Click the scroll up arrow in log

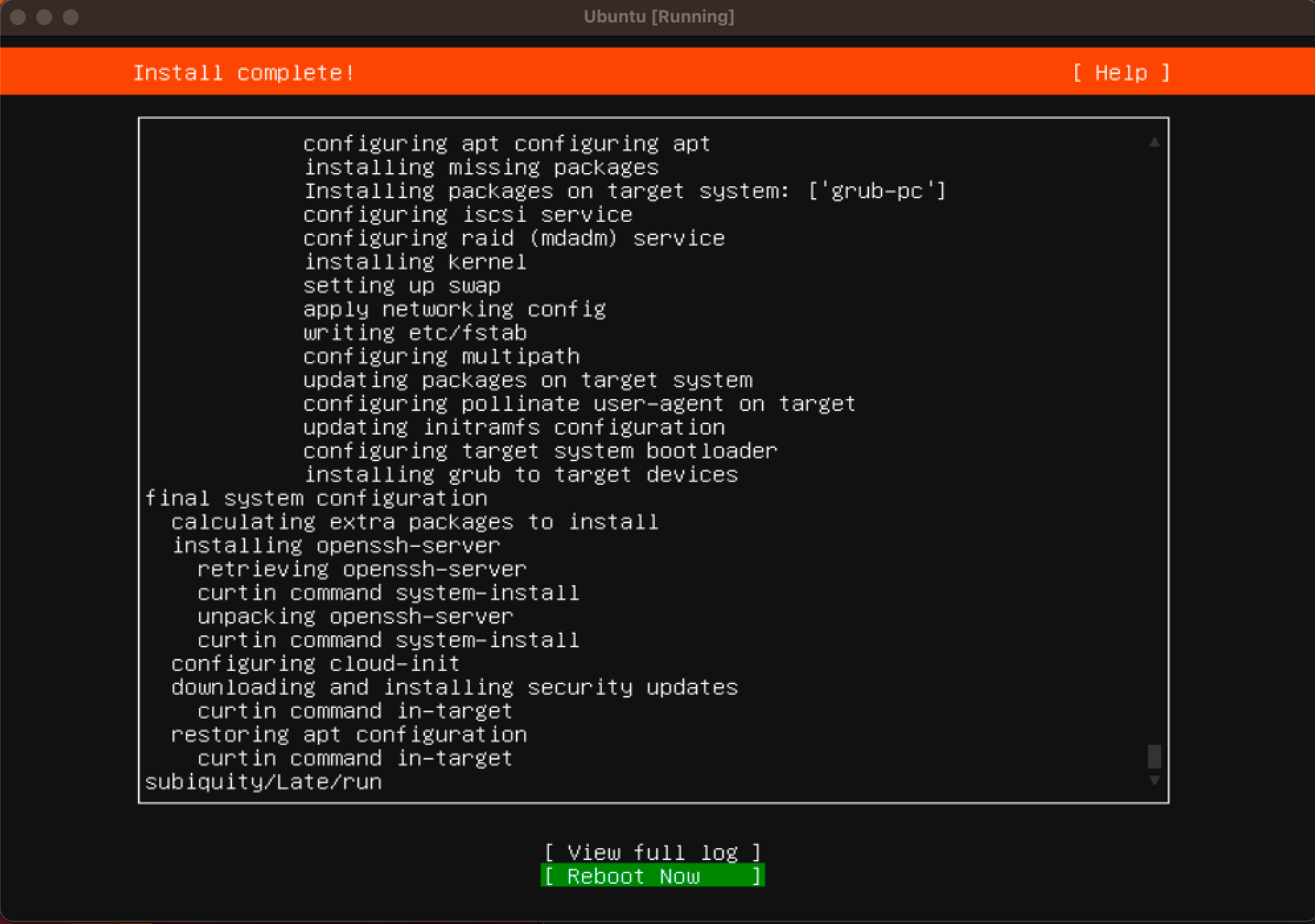click(x=1154, y=142)
